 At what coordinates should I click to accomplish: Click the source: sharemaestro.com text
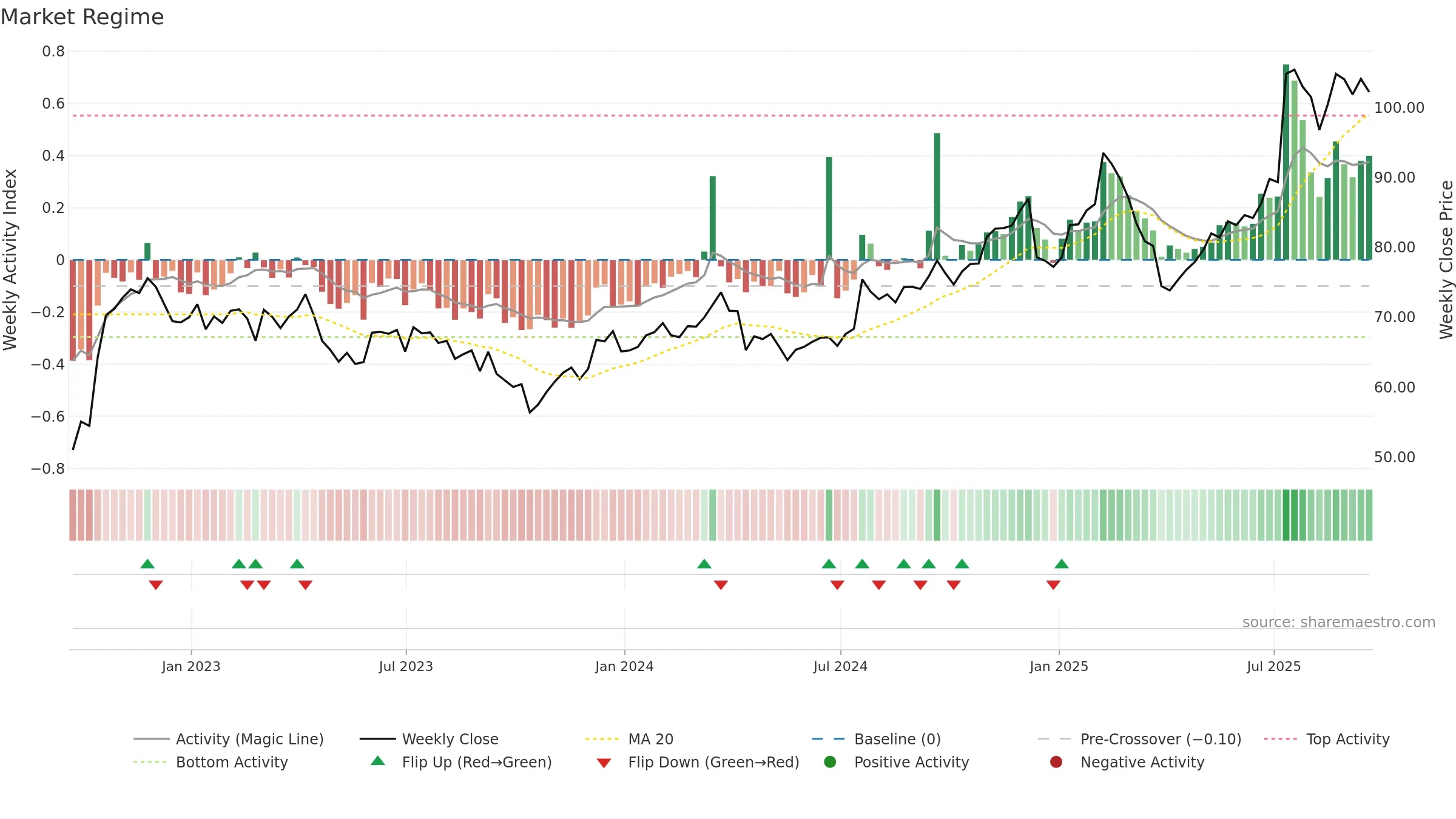(x=1339, y=622)
